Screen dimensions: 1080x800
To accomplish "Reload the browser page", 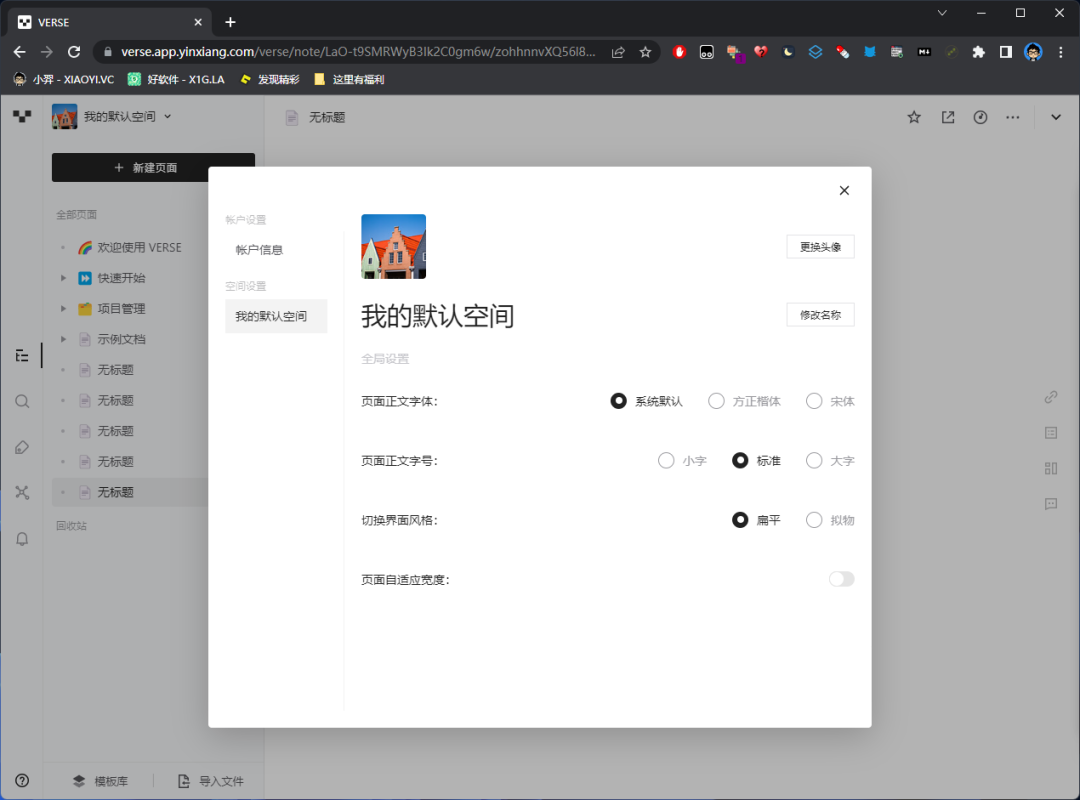I will pos(74,52).
